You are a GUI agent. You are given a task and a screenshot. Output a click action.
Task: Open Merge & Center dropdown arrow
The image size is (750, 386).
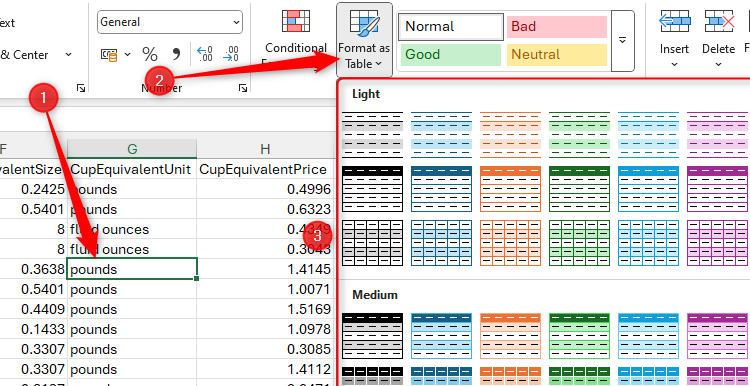(x=68, y=55)
